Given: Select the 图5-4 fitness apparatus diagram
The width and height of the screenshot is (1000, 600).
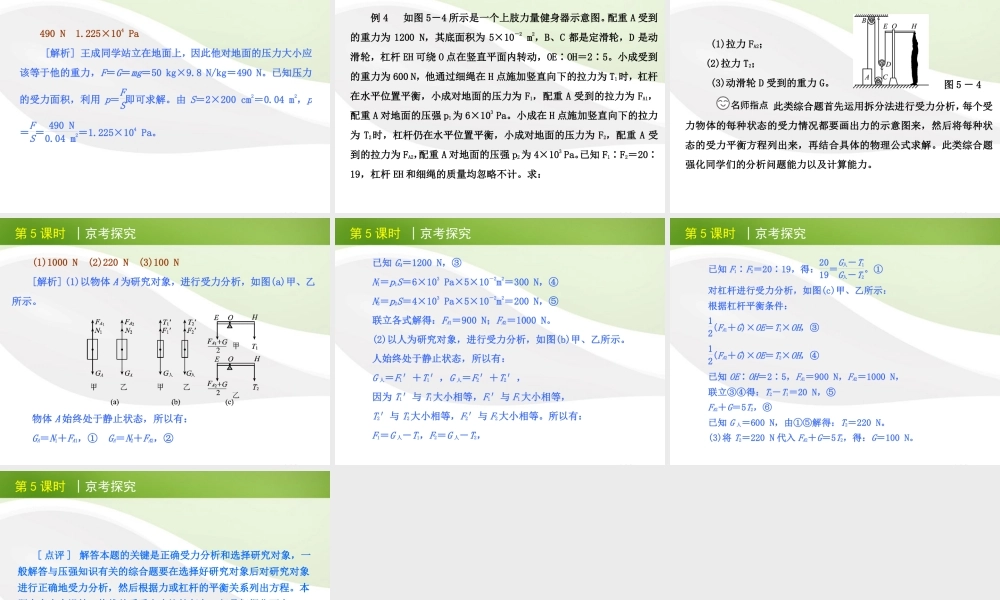Looking at the screenshot, I should (x=891, y=50).
